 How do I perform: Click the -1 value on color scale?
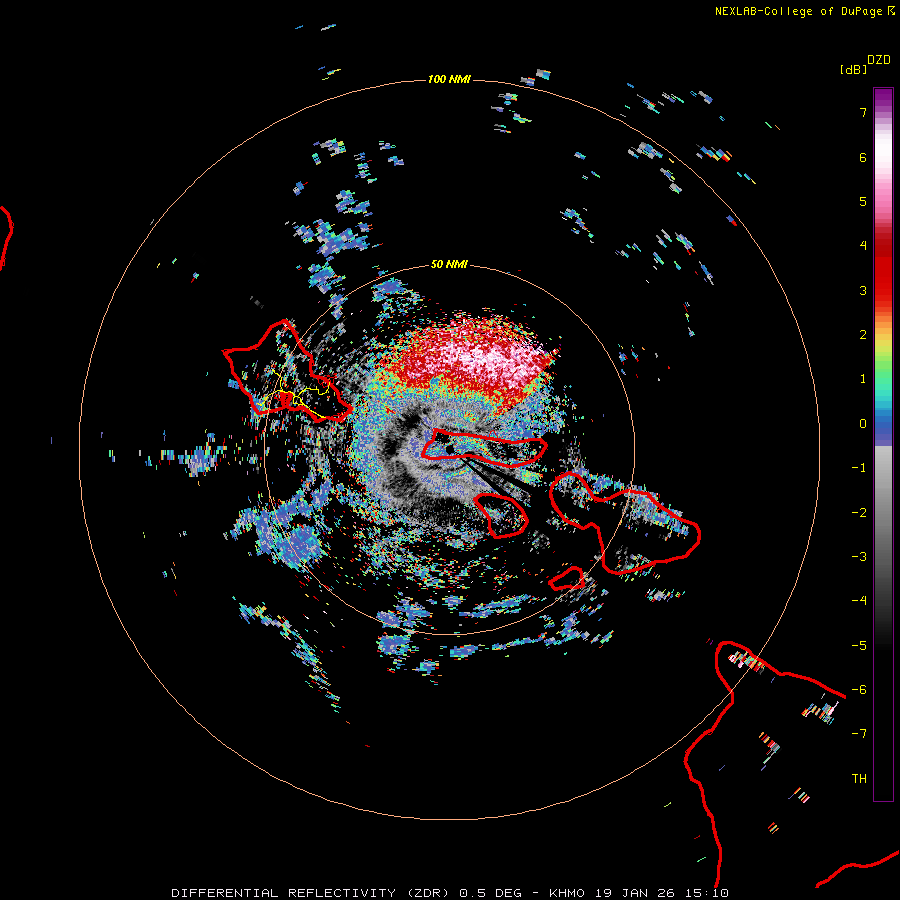click(859, 468)
